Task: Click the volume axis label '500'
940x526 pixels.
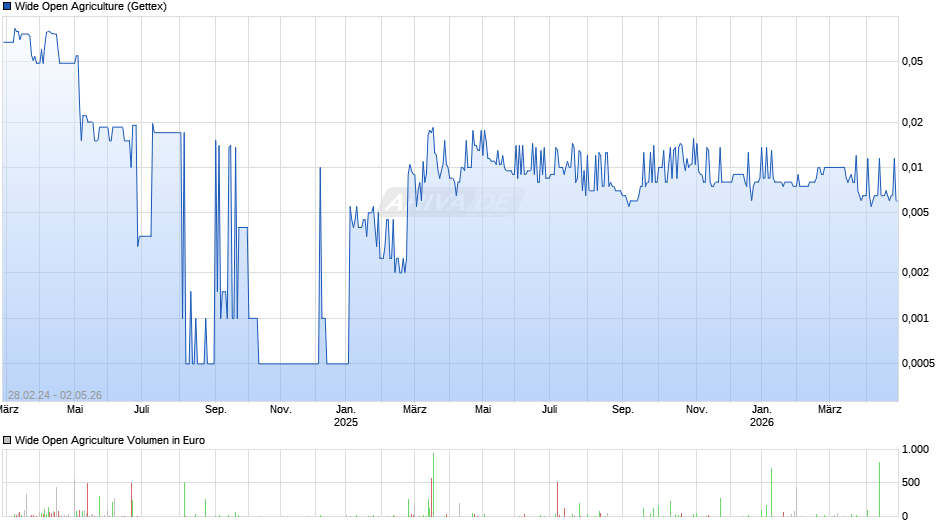Action: [x=911, y=482]
